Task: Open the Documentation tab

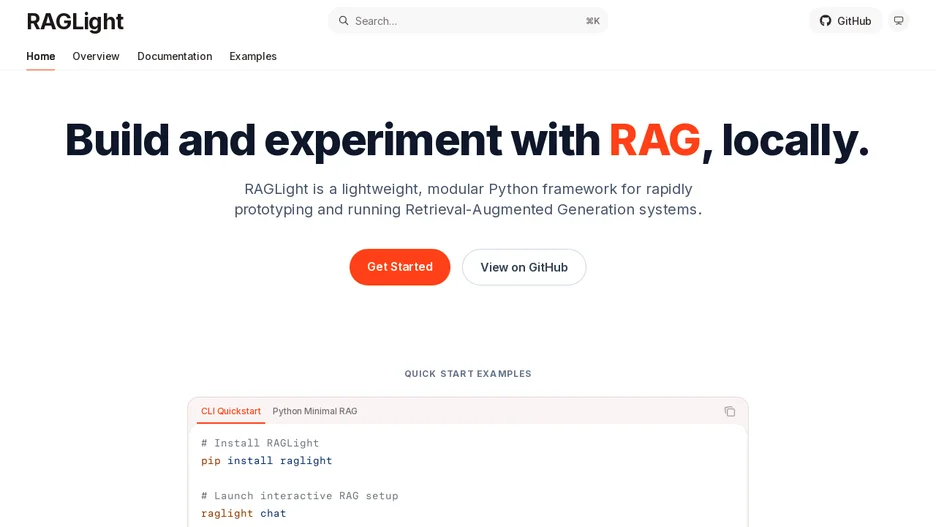Action: (175, 56)
